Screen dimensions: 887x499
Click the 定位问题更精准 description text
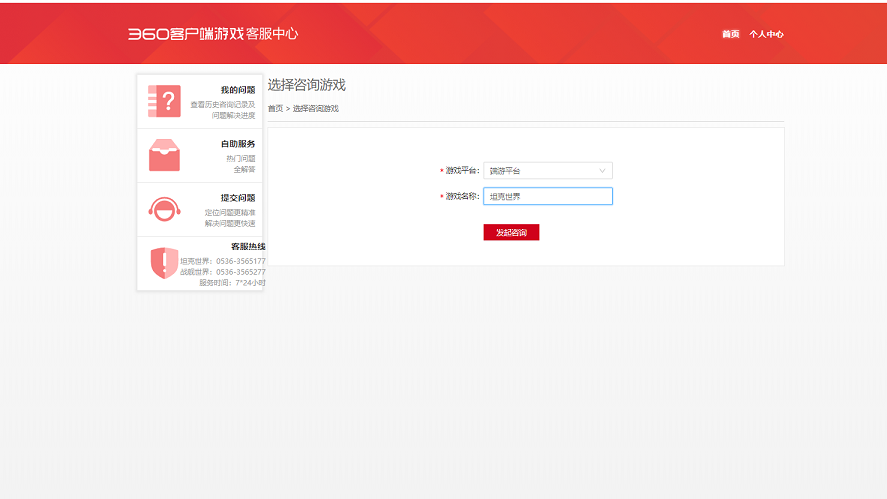point(230,212)
